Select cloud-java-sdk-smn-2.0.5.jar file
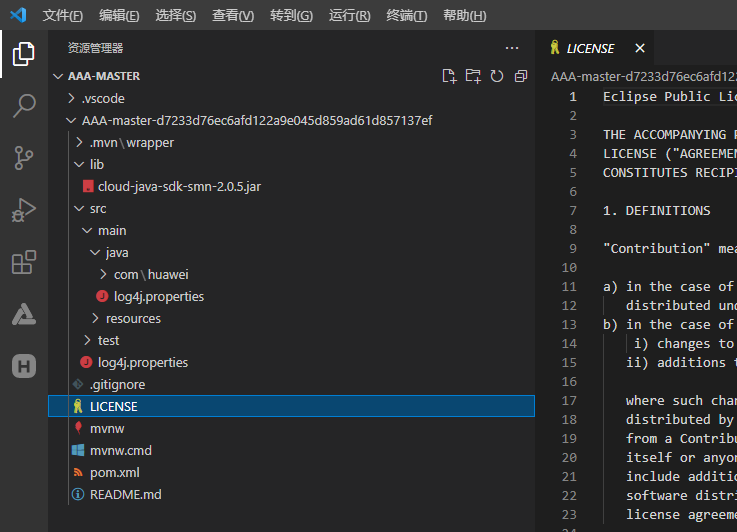 [179, 186]
